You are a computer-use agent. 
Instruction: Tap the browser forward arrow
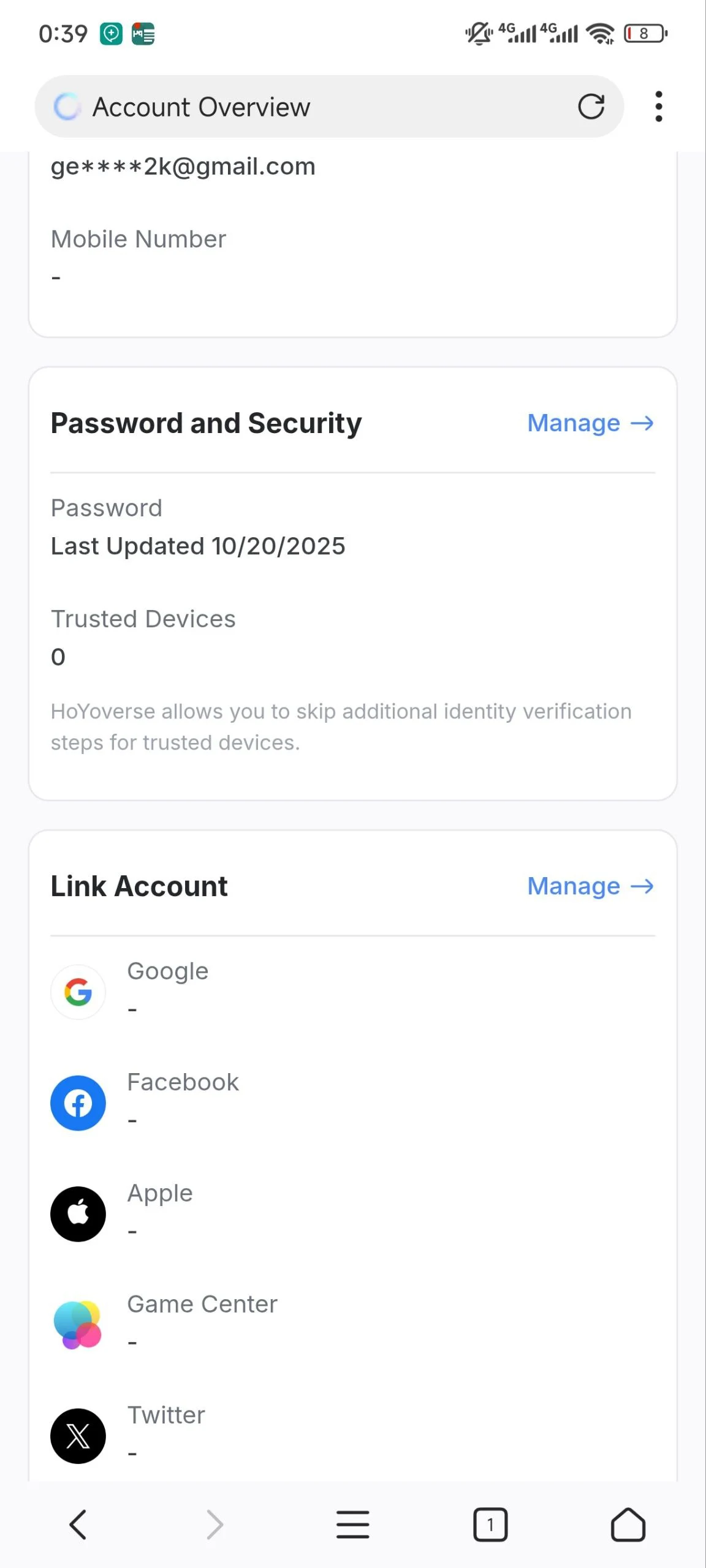tap(214, 1524)
